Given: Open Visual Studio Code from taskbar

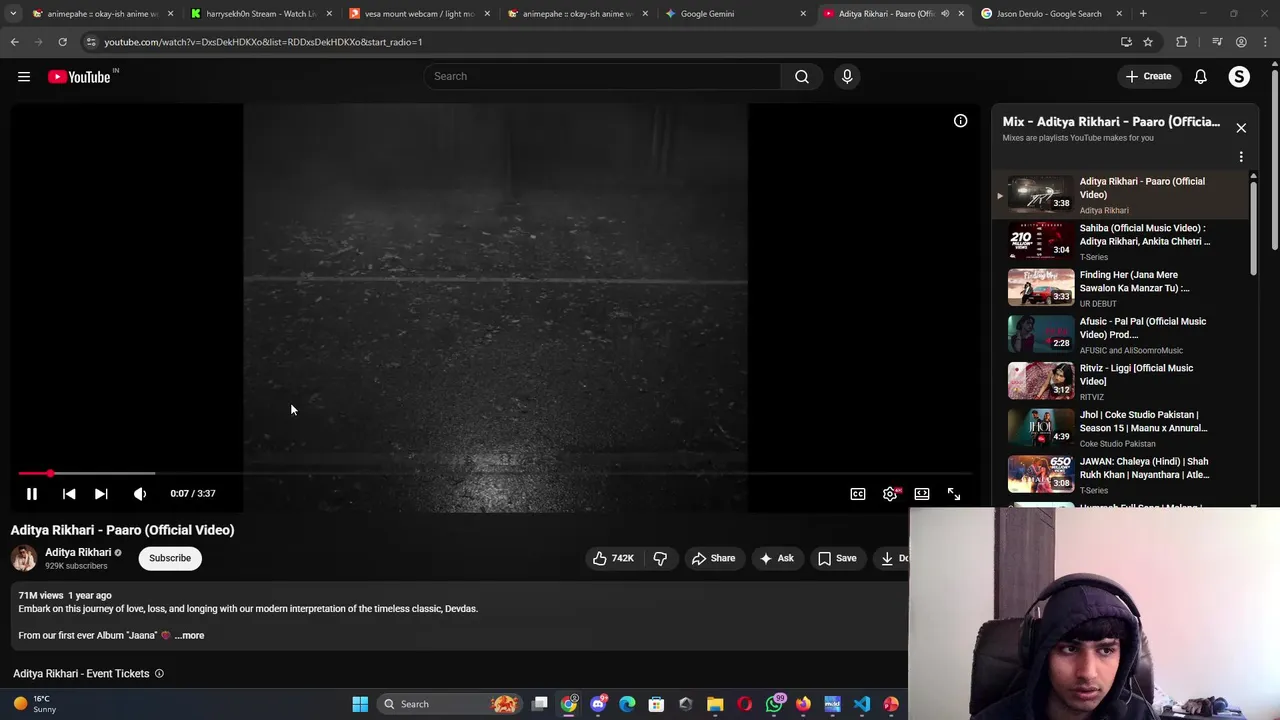Looking at the screenshot, I should click(x=862, y=704).
